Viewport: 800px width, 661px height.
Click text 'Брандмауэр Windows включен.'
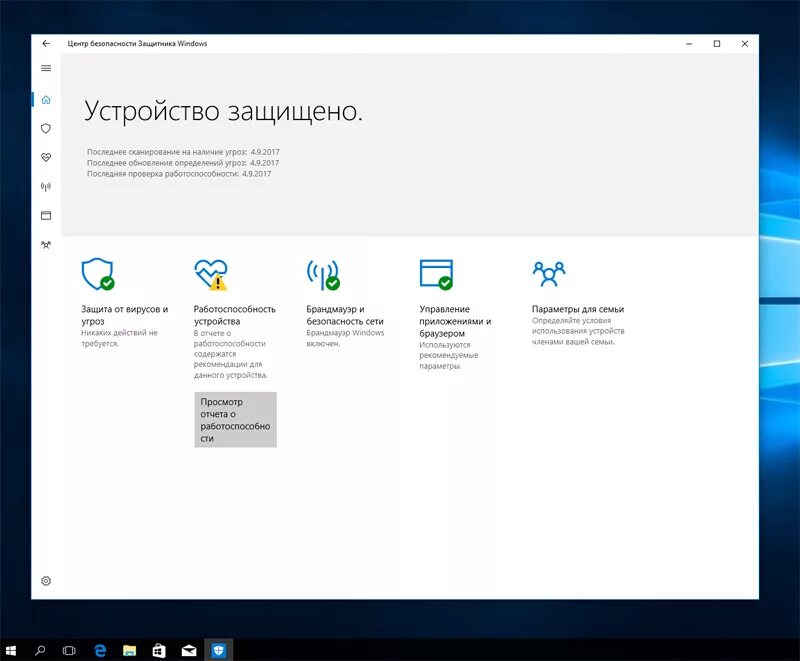[x=345, y=338]
